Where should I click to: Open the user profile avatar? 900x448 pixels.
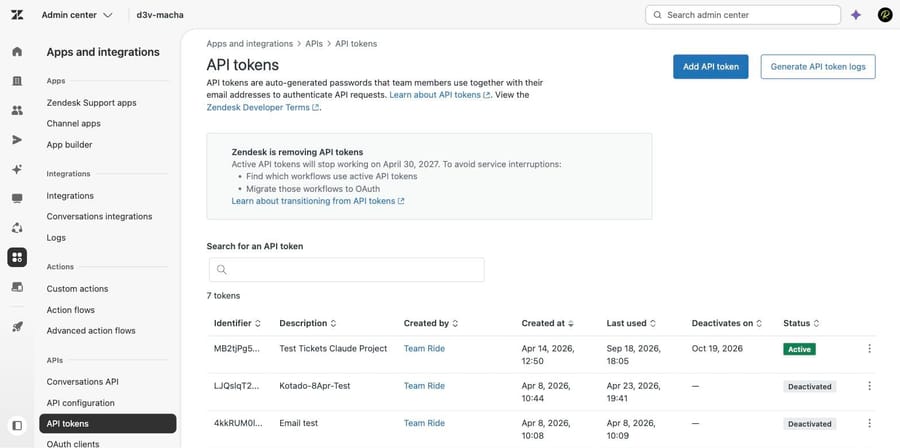(x=885, y=15)
